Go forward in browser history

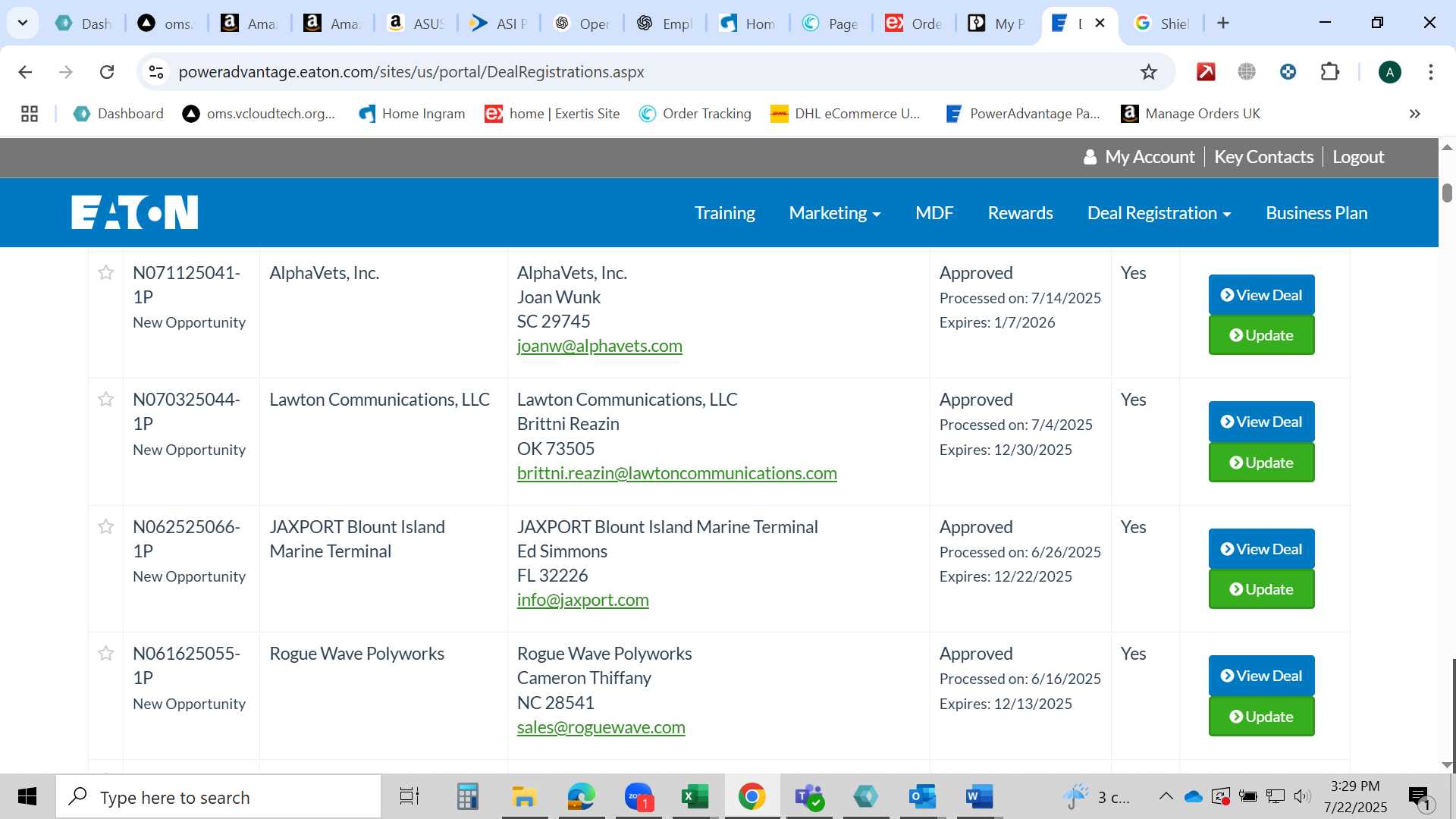[66, 72]
